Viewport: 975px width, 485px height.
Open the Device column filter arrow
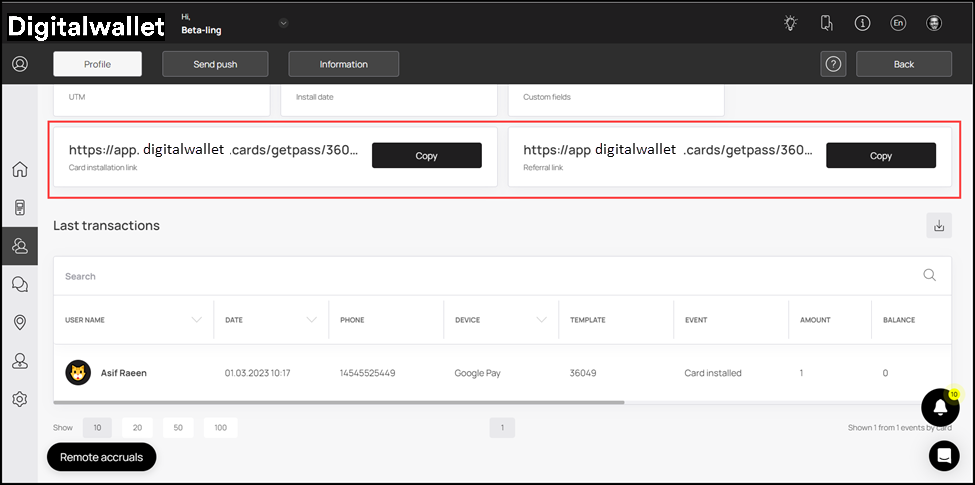coord(541,320)
